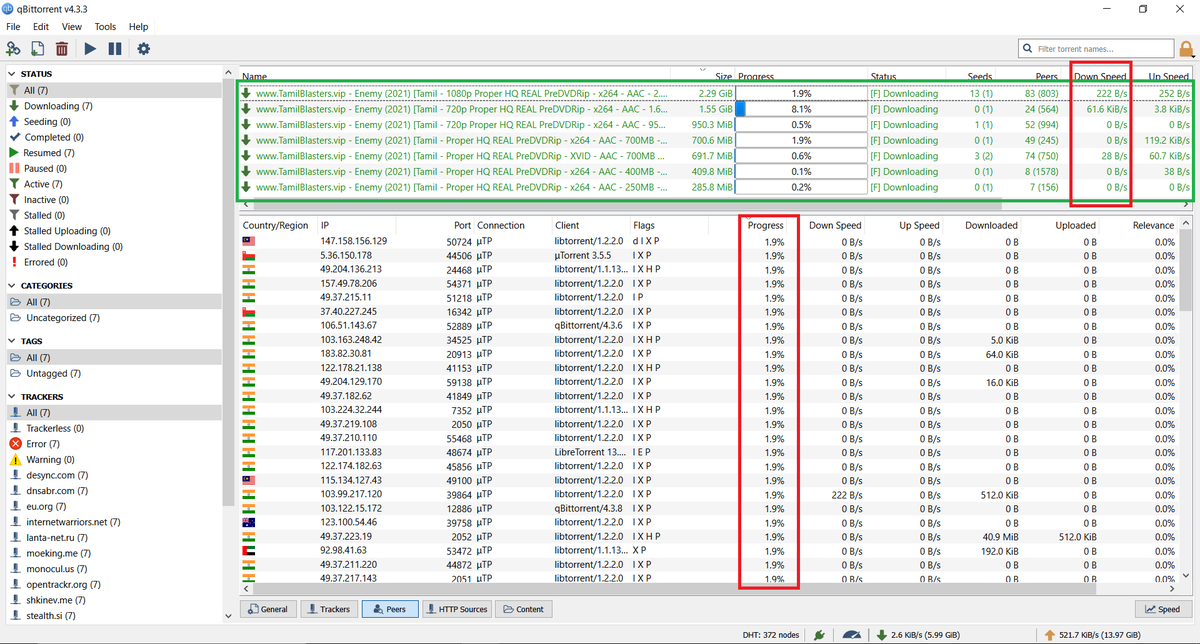Collapse the CATEGORIES section chevron
Image resolution: width=1200 pixels, height=644 pixels.
[x=12, y=286]
